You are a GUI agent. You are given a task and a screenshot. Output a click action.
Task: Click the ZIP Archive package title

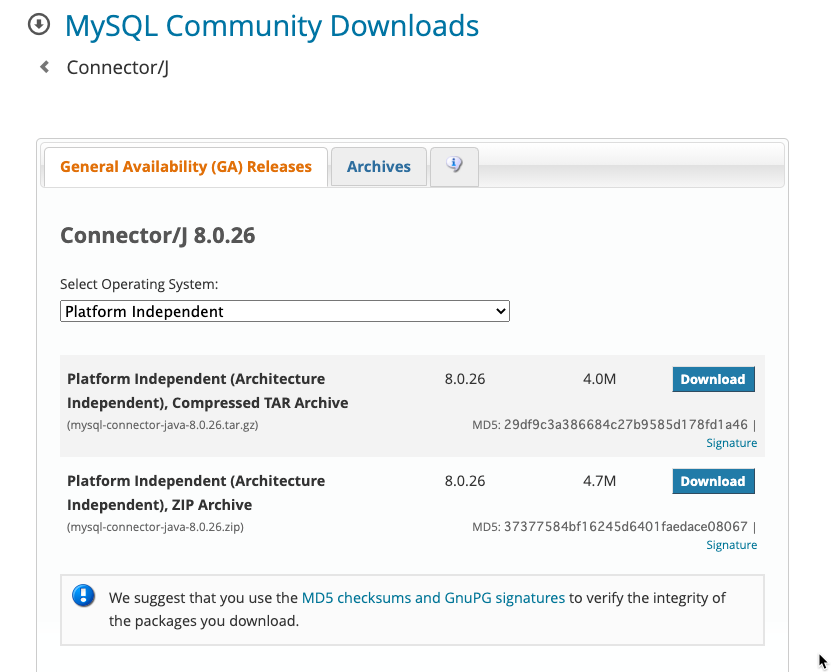(x=196, y=493)
